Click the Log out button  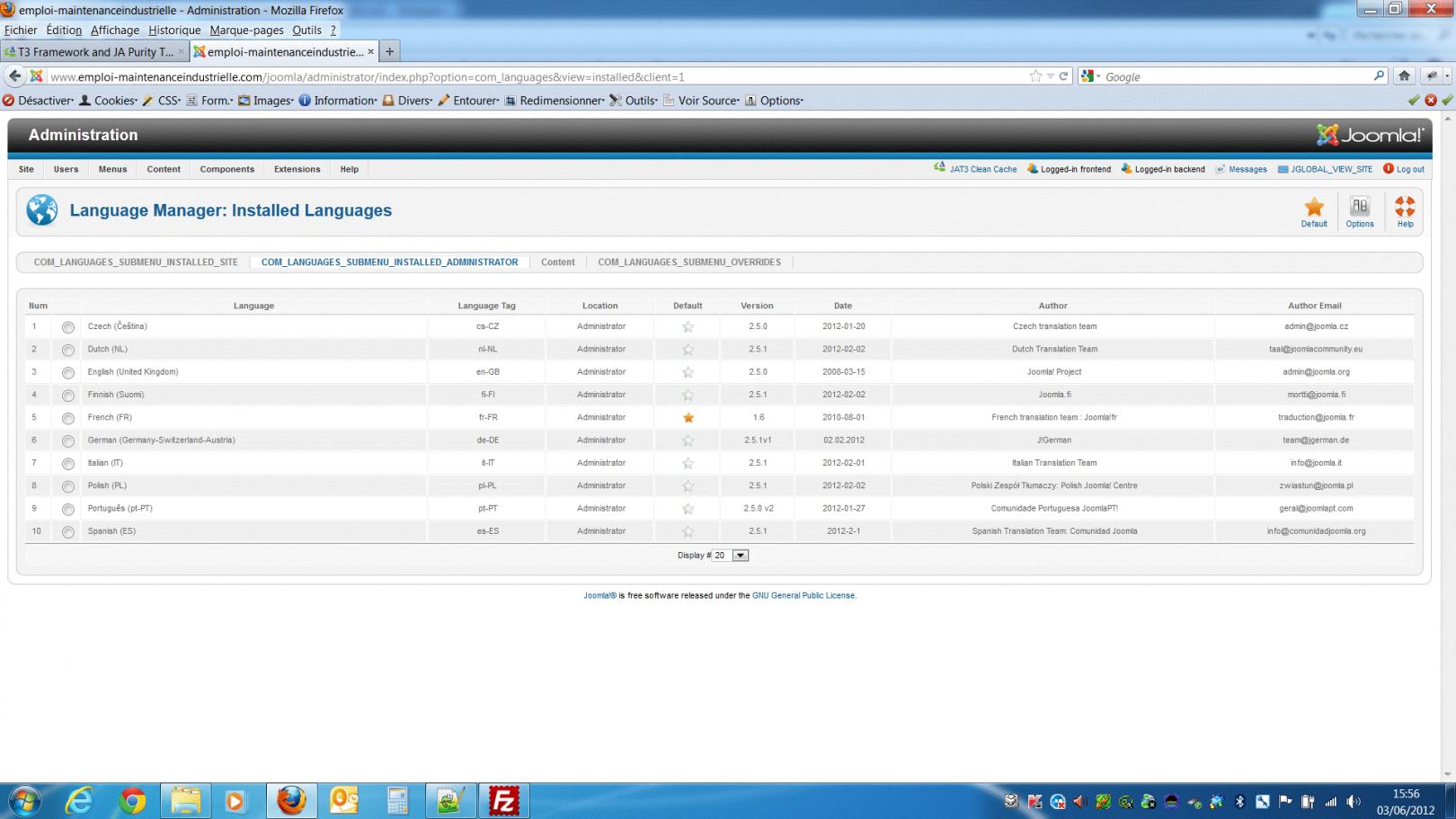tap(1404, 169)
